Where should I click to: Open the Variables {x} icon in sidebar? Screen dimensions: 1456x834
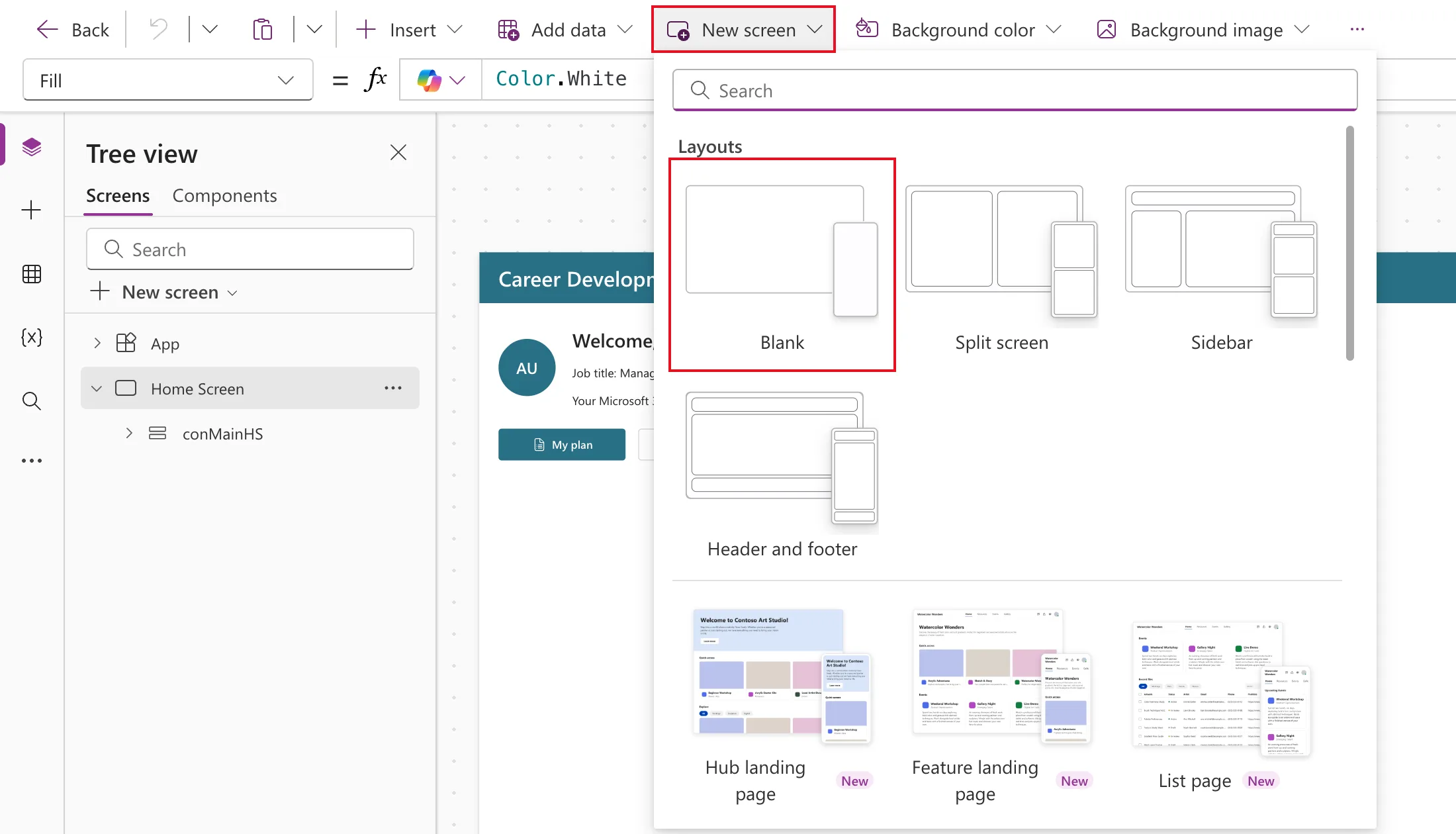tap(32, 338)
